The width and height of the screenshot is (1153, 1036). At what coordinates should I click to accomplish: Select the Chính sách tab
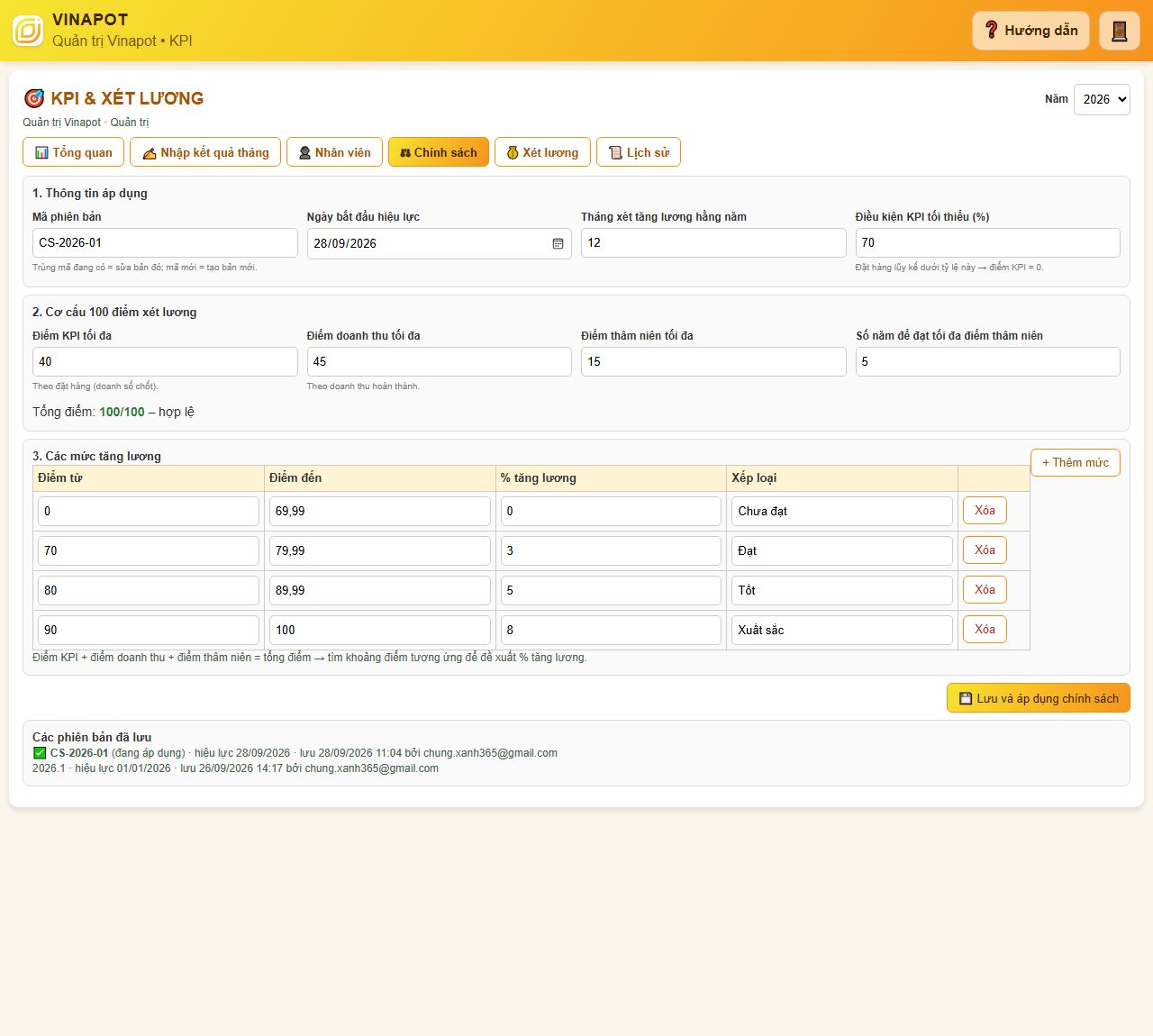tap(439, 152)
